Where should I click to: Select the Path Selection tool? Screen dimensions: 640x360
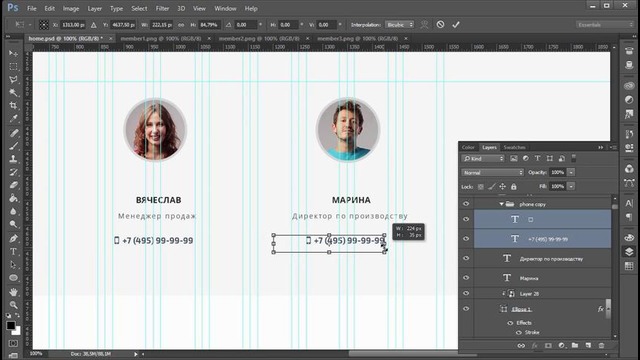tap(13, 264)
